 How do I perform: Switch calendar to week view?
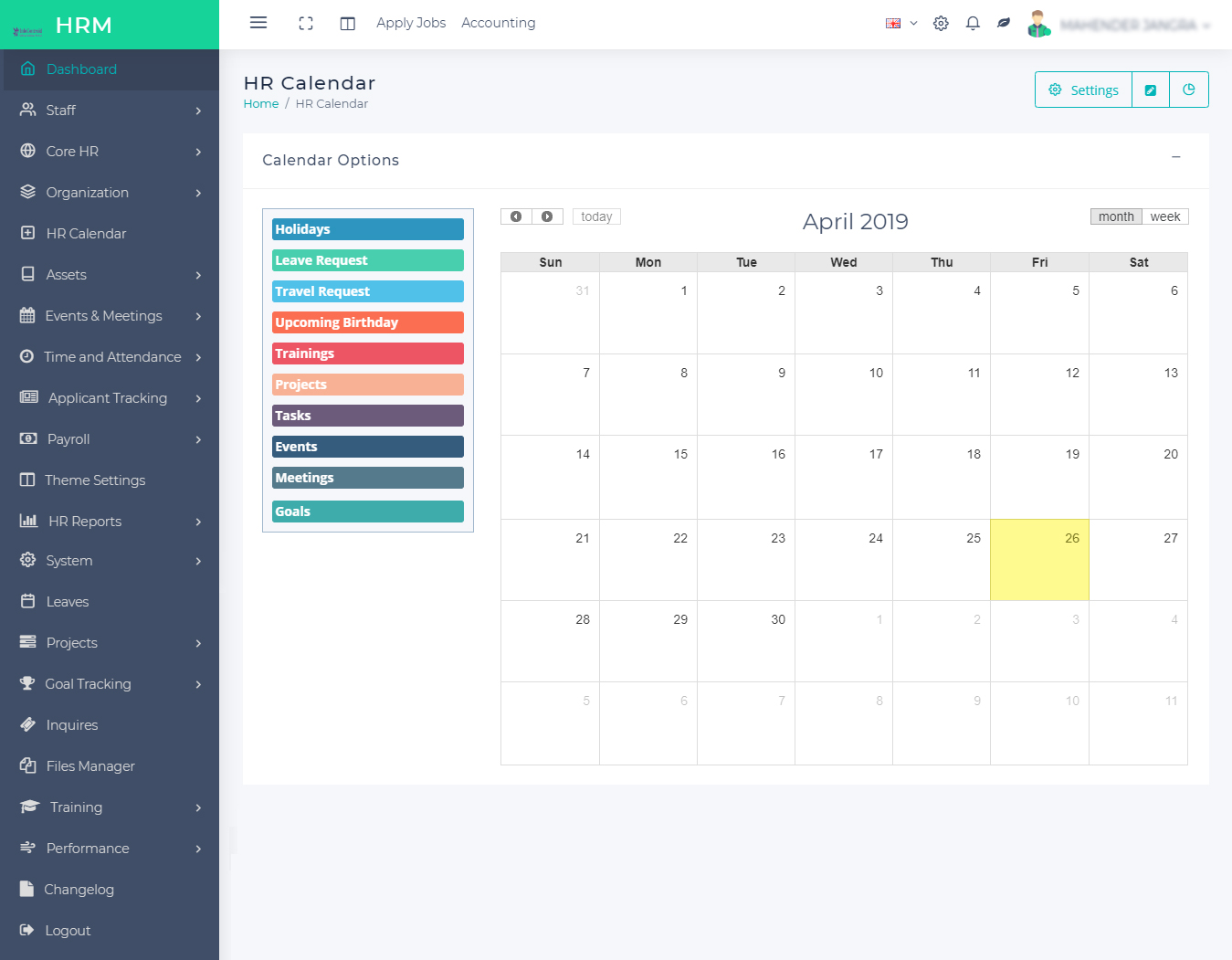[1164, 216]
